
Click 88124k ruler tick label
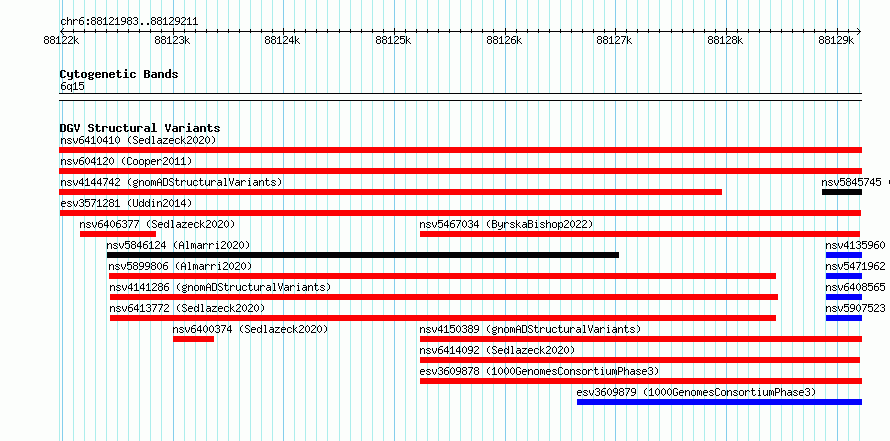click(283, 40)
